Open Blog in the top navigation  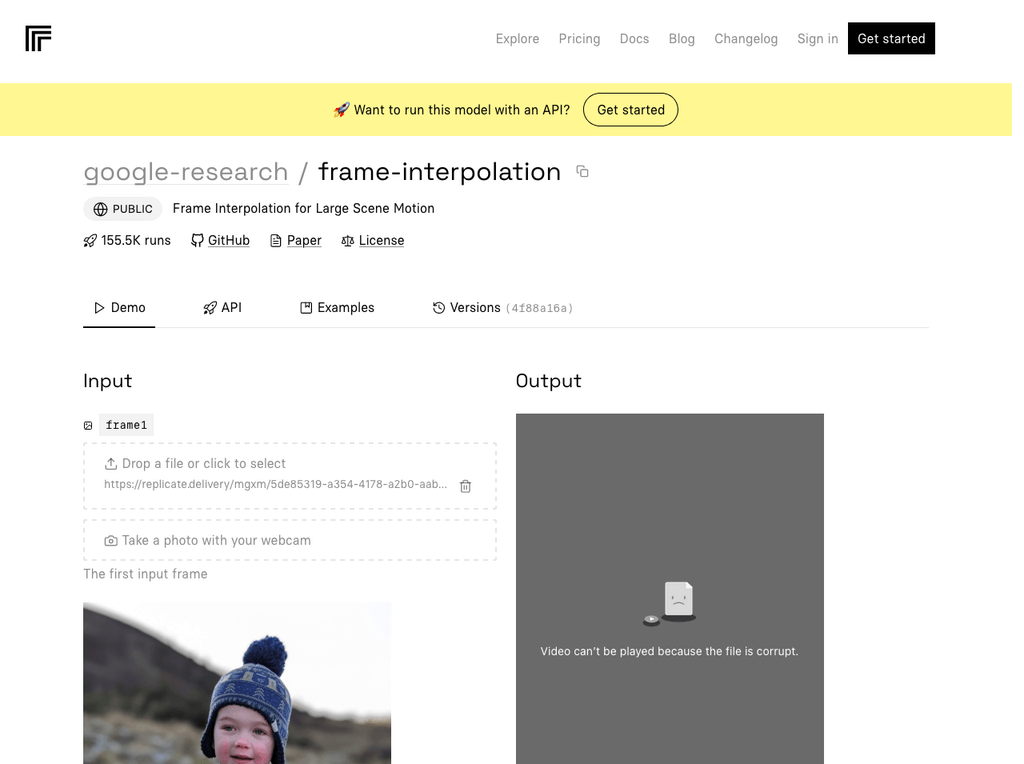pyautogui.click(x=682, y=39)
